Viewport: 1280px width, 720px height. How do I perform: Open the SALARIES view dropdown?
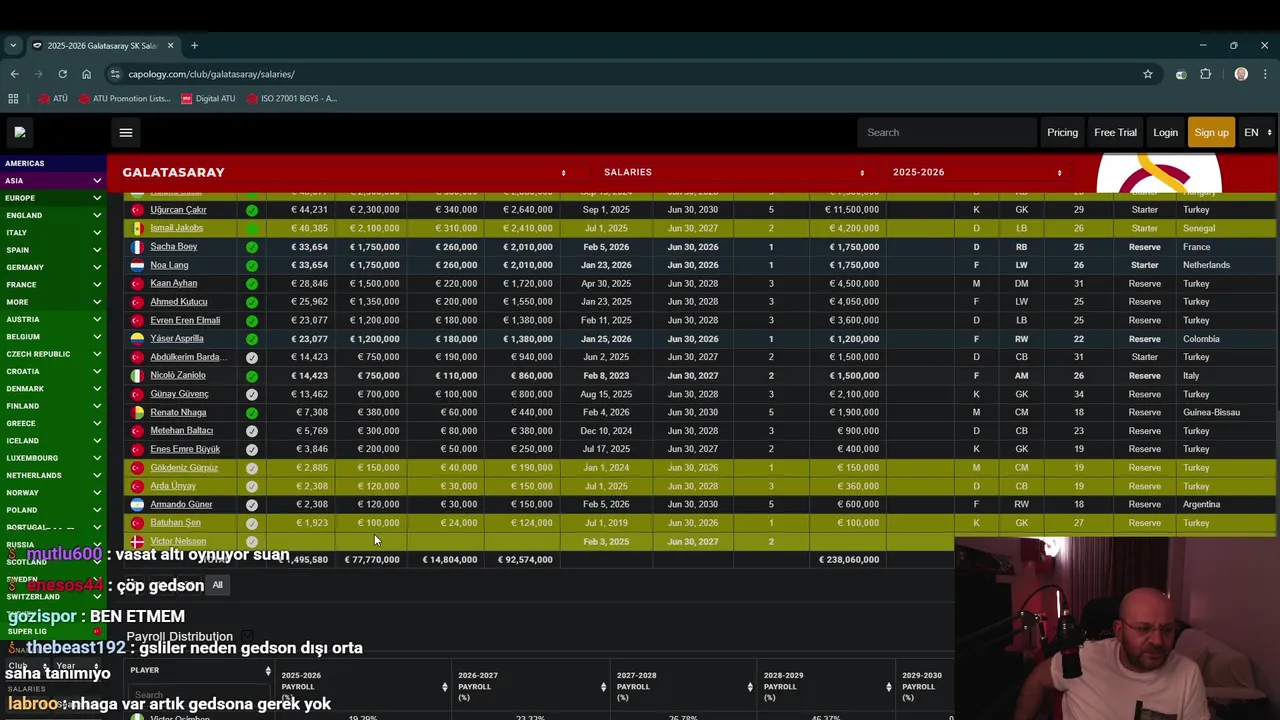(x=735, y=172)
